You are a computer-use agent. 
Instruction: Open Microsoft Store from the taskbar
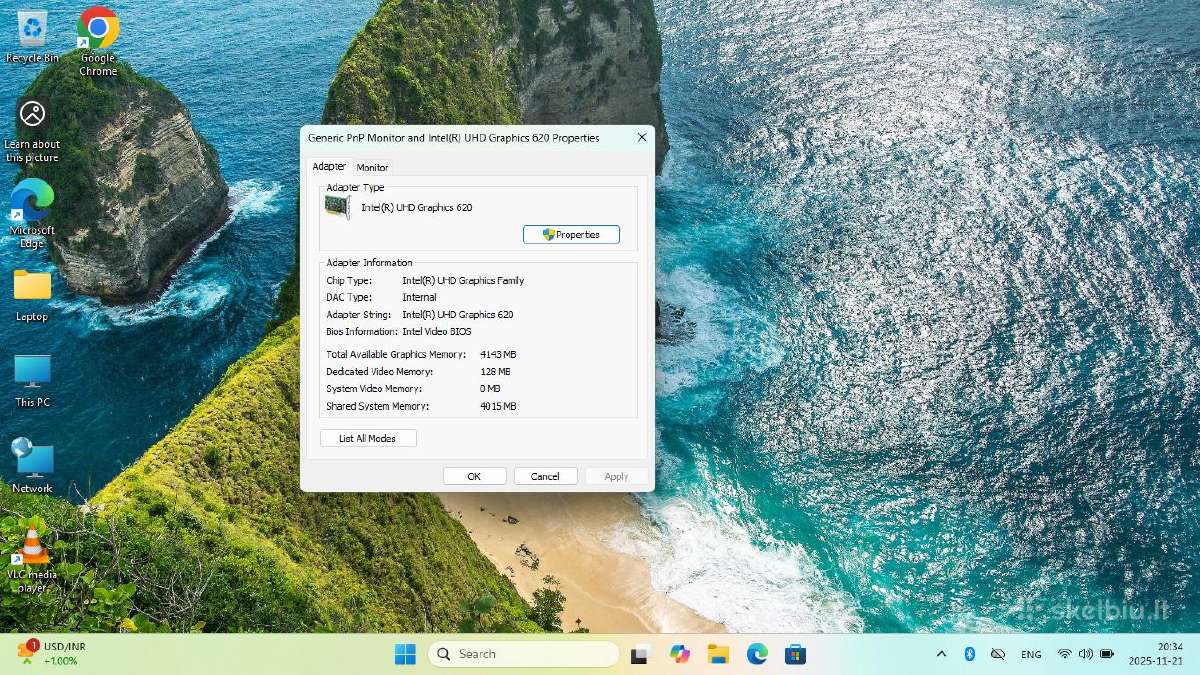coord(795,654)
